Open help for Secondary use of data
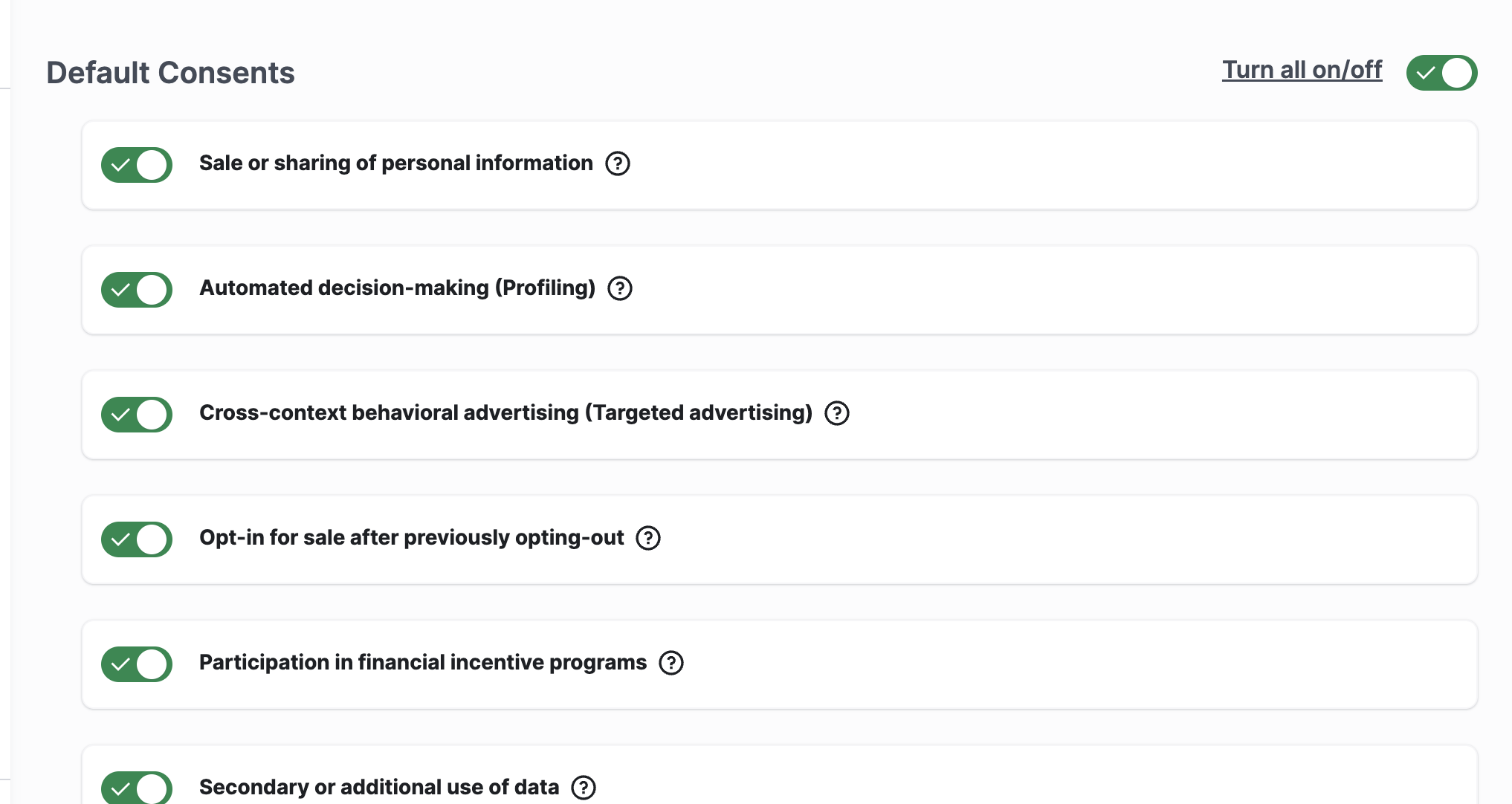The height and width of the screenshot is (804, 1512). [584, 788]
